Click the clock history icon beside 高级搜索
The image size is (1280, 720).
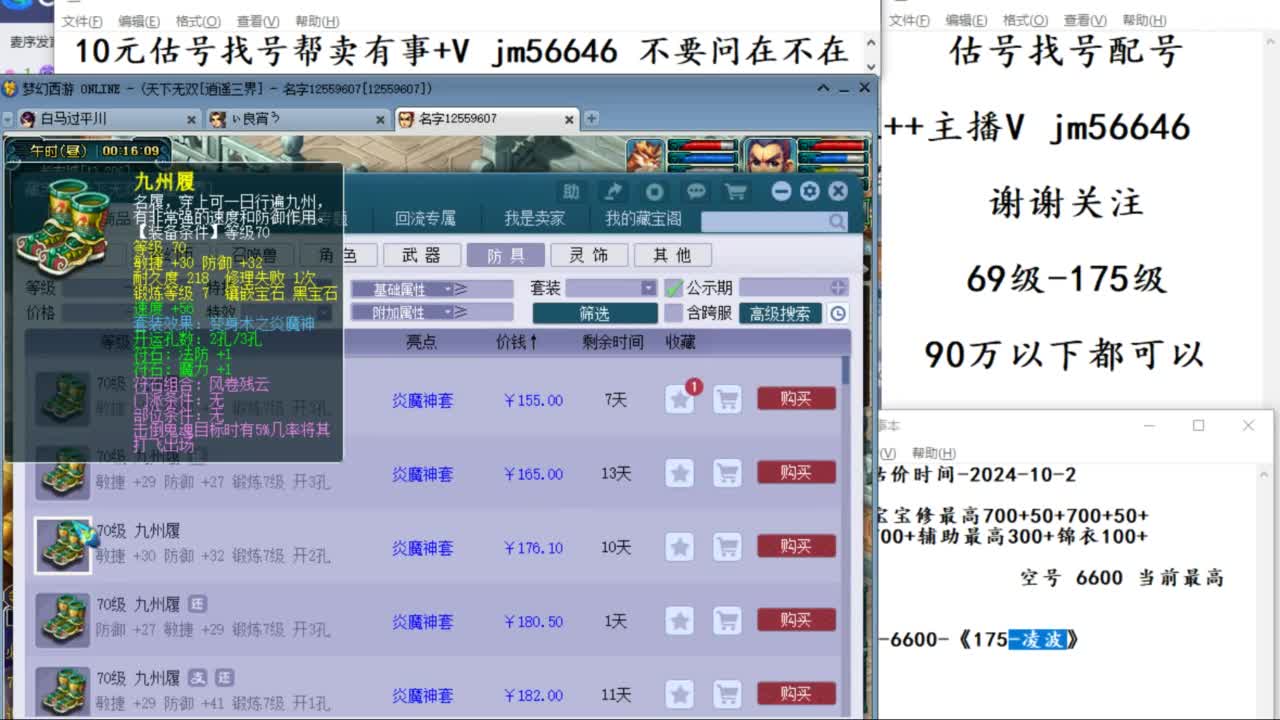pyautogui.click(x=838, y=313)
